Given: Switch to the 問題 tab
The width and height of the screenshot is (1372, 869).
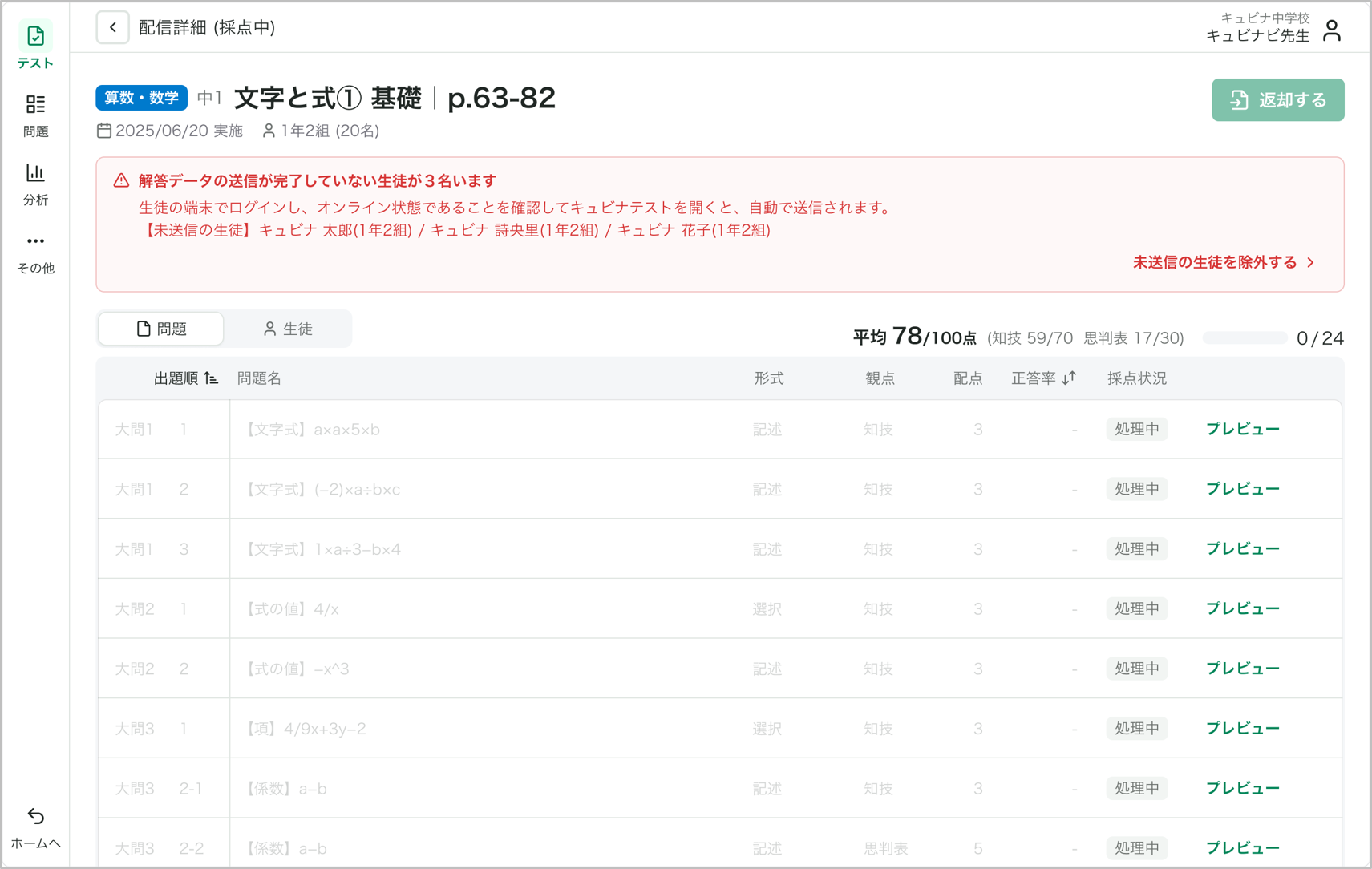Looking at the screenshot, I should coord(161,329).
